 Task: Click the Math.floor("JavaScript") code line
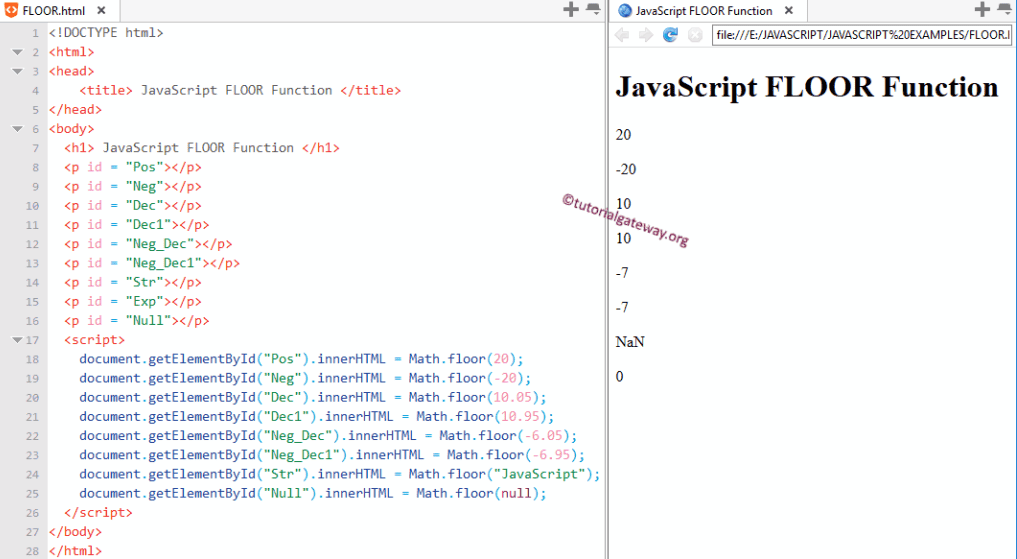click(340, 474)
